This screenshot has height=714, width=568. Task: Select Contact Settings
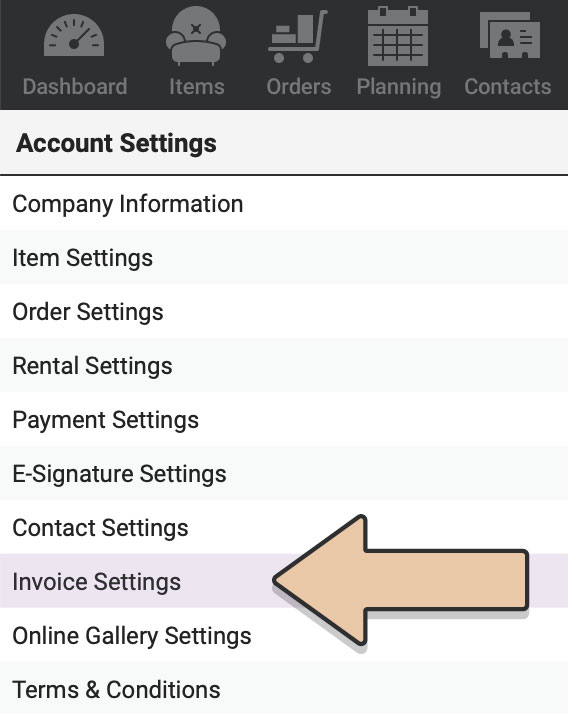pos(284,527)
